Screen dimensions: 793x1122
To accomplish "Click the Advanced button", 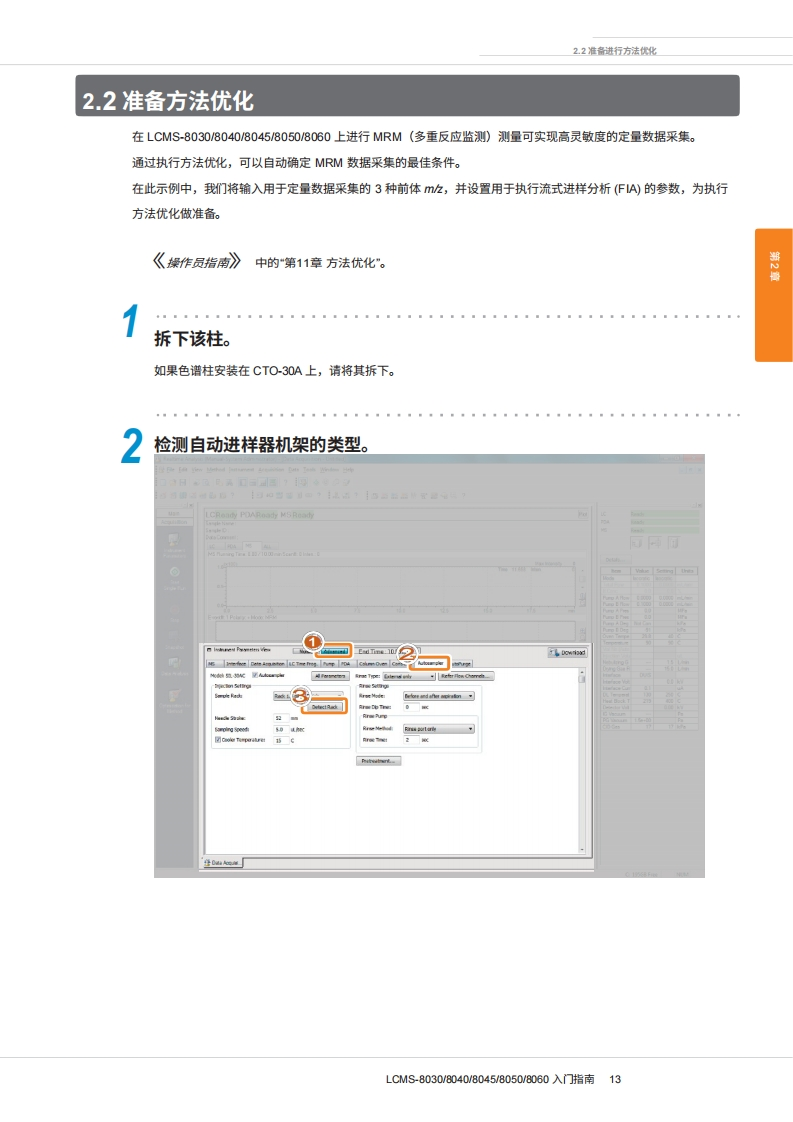I will coord(335,651).
